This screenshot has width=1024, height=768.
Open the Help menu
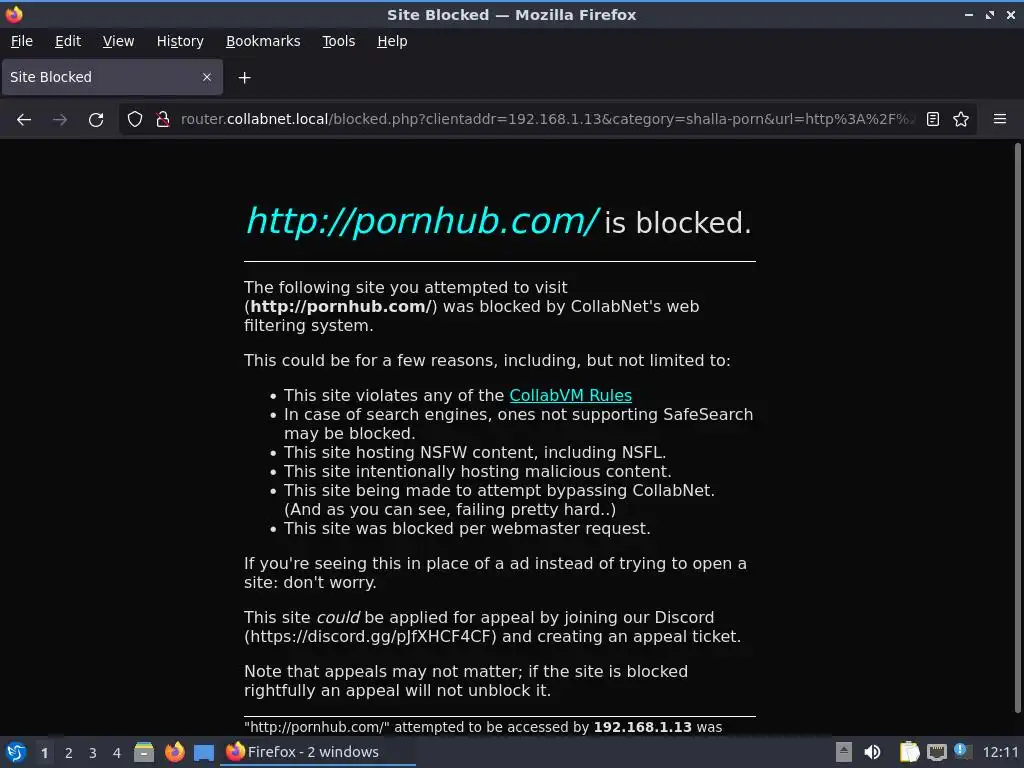click(x=392, y=41)
